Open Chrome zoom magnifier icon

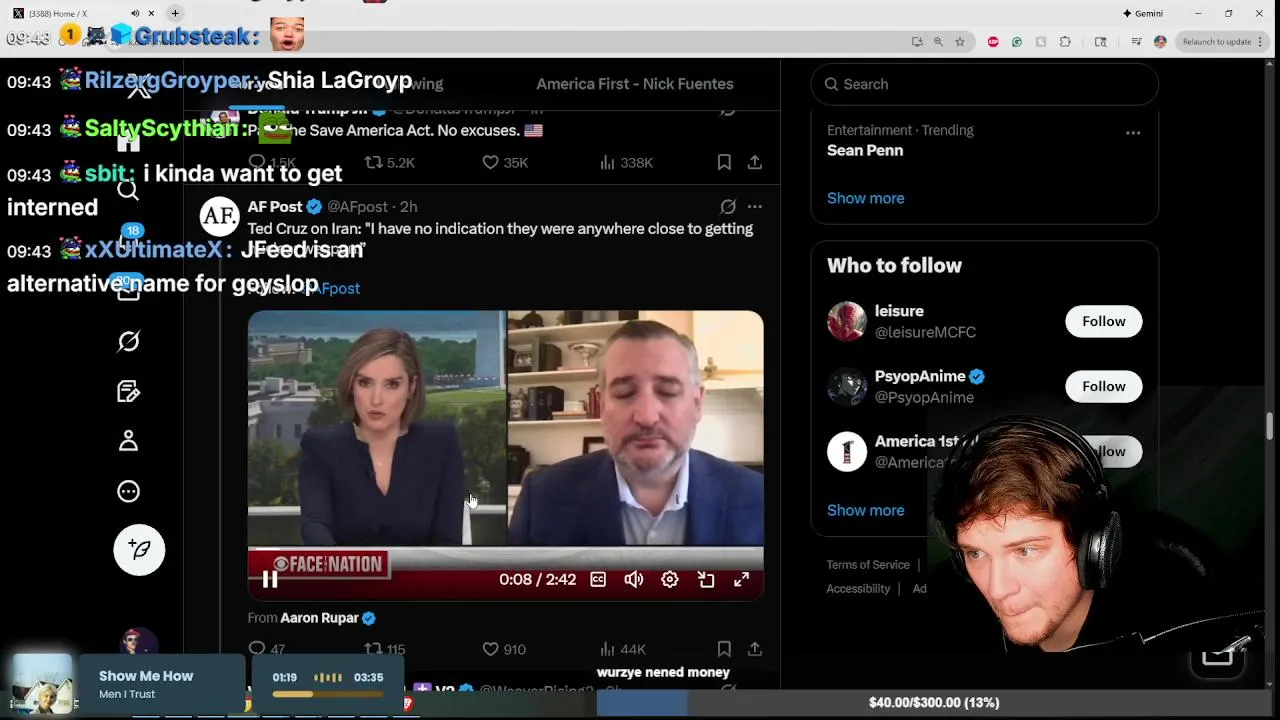pyautogui.click(x=938, y=42)
